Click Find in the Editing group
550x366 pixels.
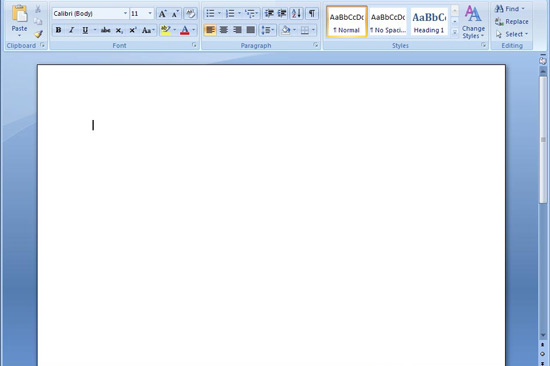(x=510, y=9)
